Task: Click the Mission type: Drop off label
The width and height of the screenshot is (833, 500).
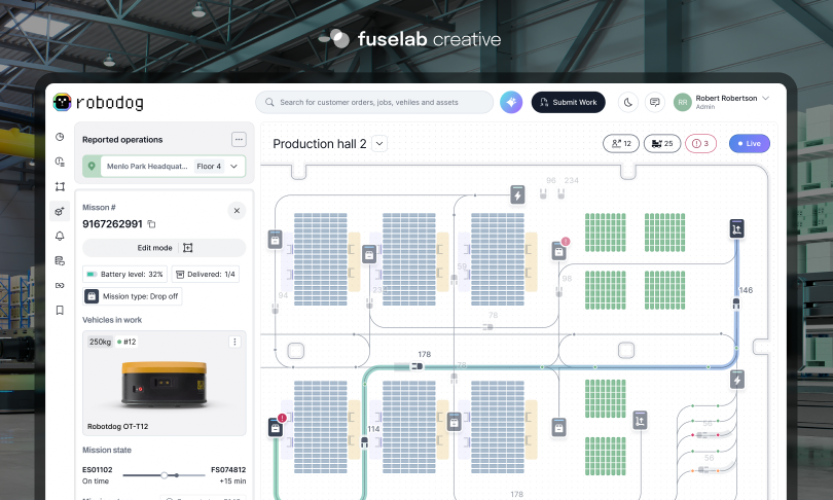Action: click(132, 296)
